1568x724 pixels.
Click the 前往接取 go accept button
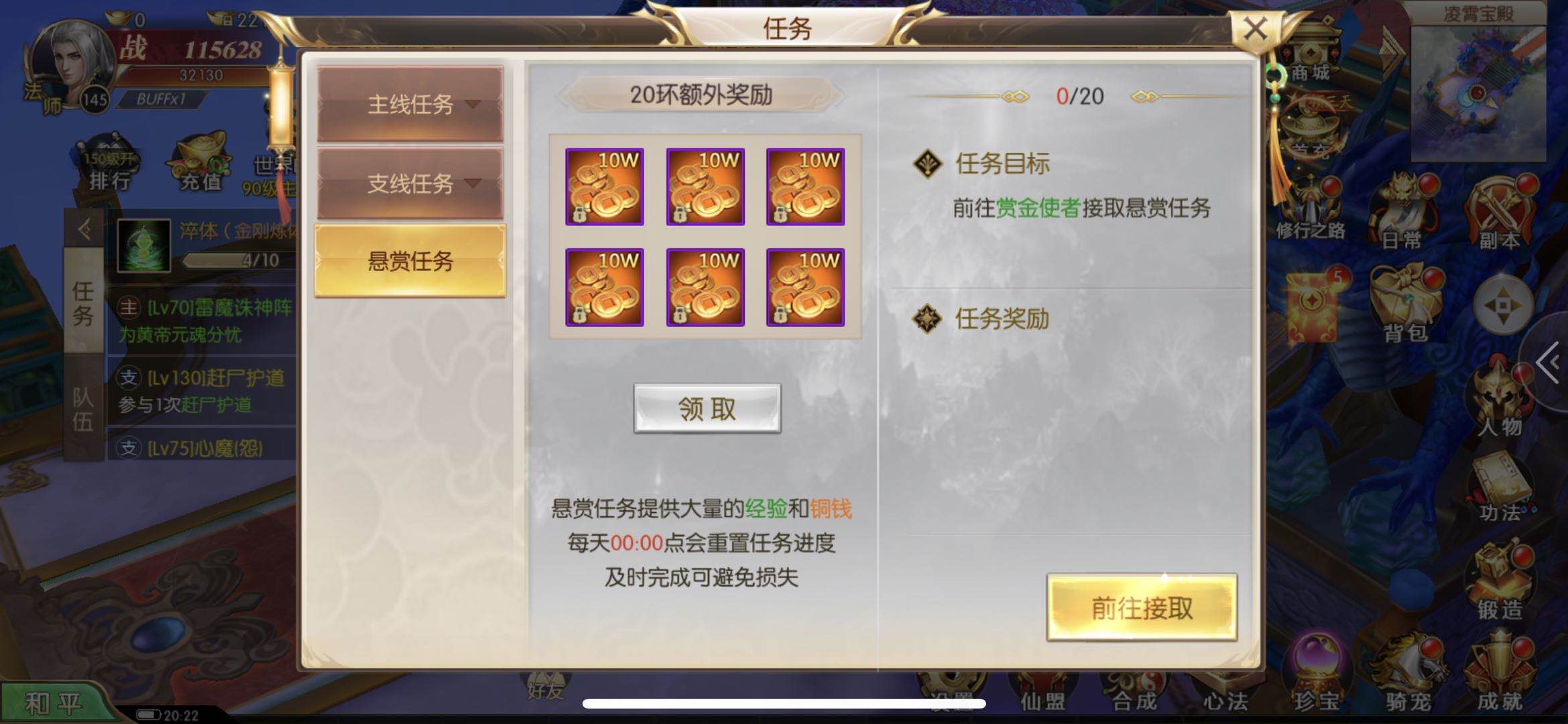coord(1142,607)
